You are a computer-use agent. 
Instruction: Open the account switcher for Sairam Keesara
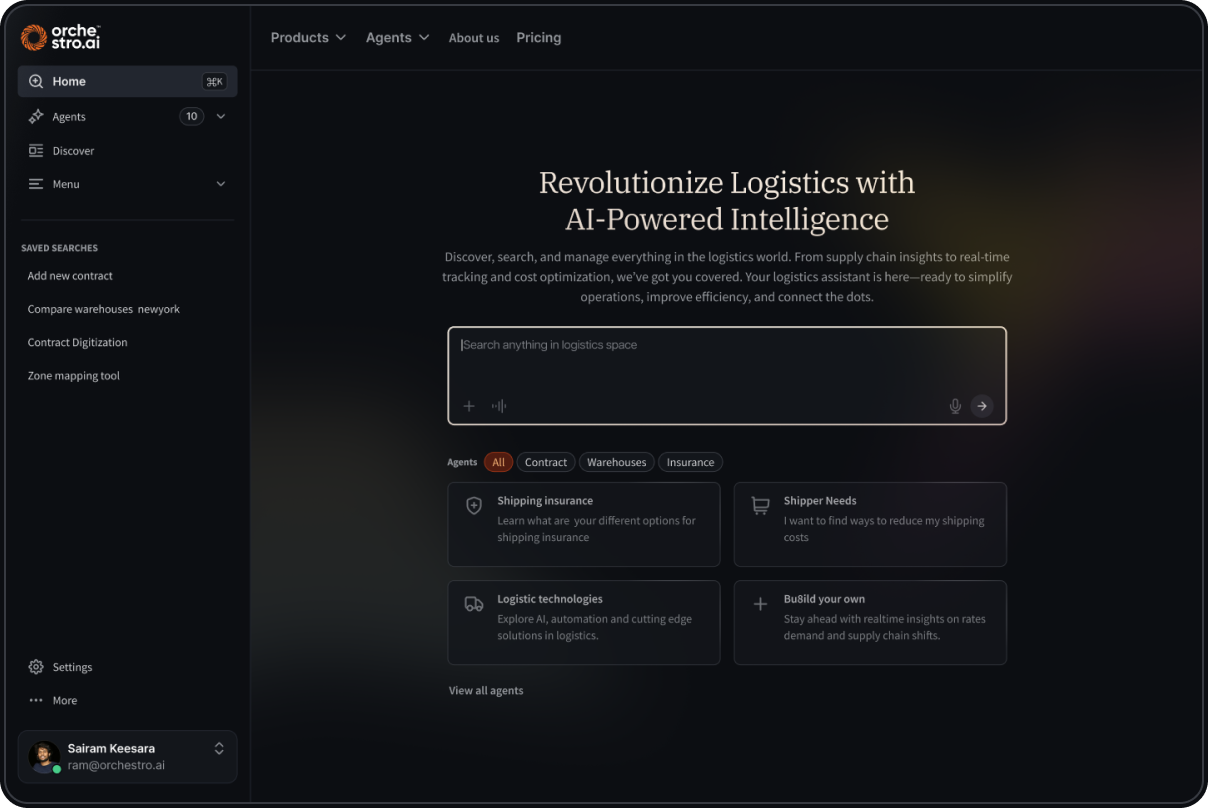tap(218, 748)
